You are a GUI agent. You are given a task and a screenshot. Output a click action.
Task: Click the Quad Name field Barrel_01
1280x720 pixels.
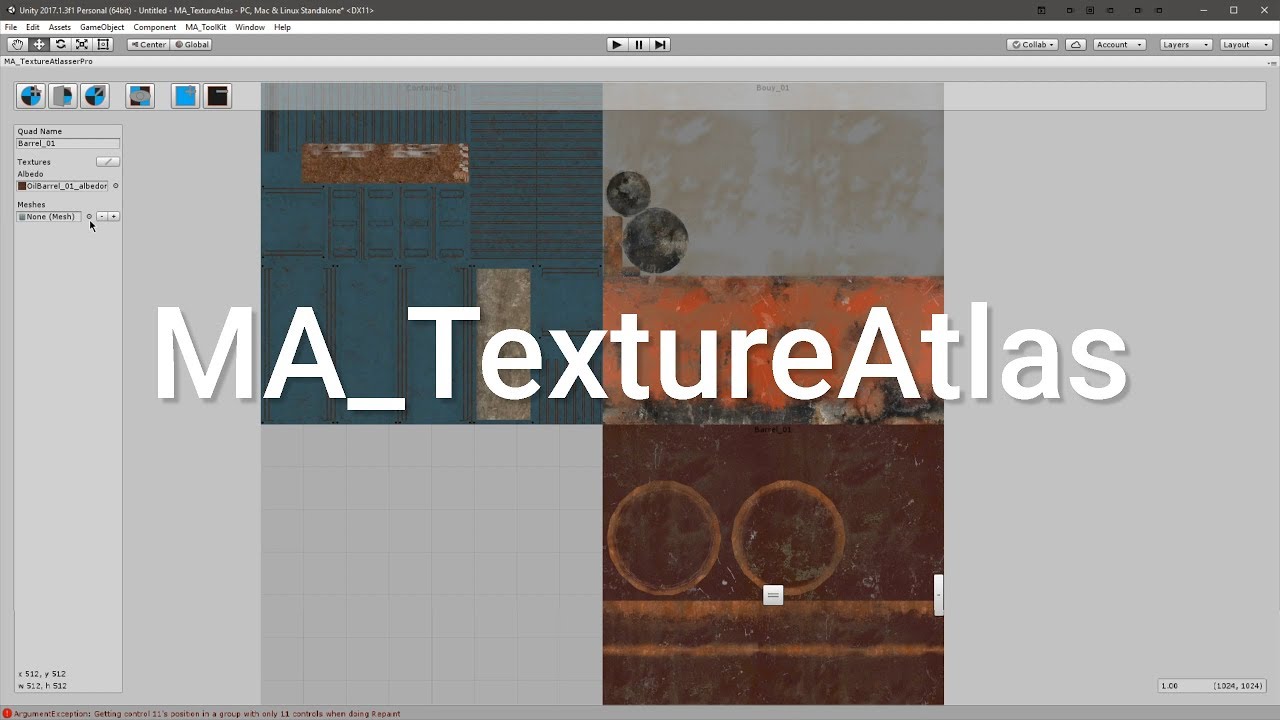[68, 143]
